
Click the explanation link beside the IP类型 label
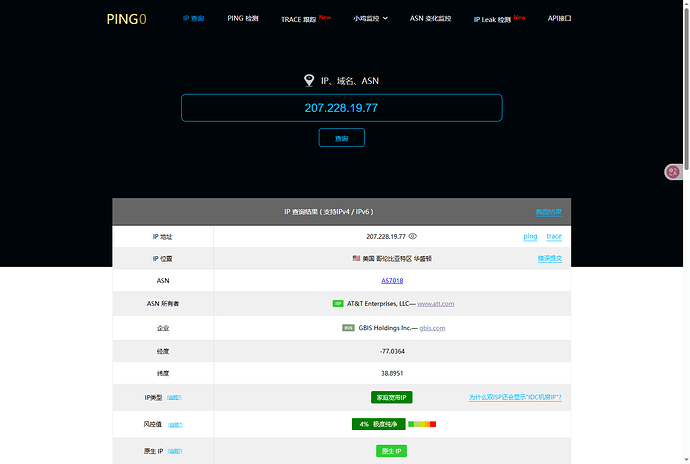click(174, 398)
